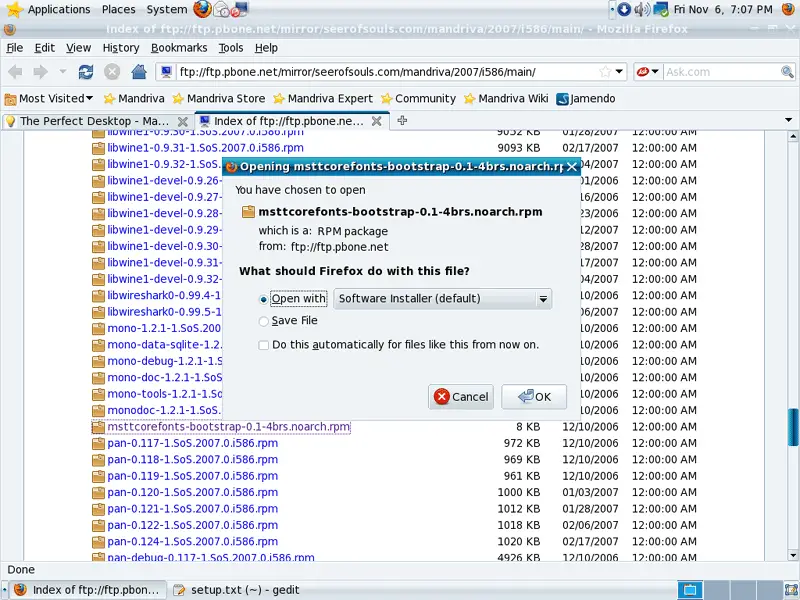Open the View menu
The height and width of the screenshot is (600, 800).
[79, 48]
